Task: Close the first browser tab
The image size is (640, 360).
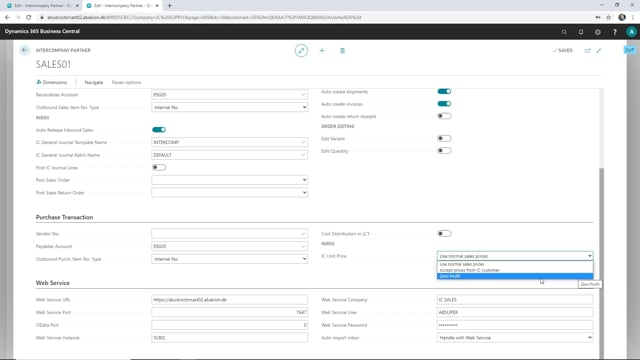Action: tap(77, 6)
